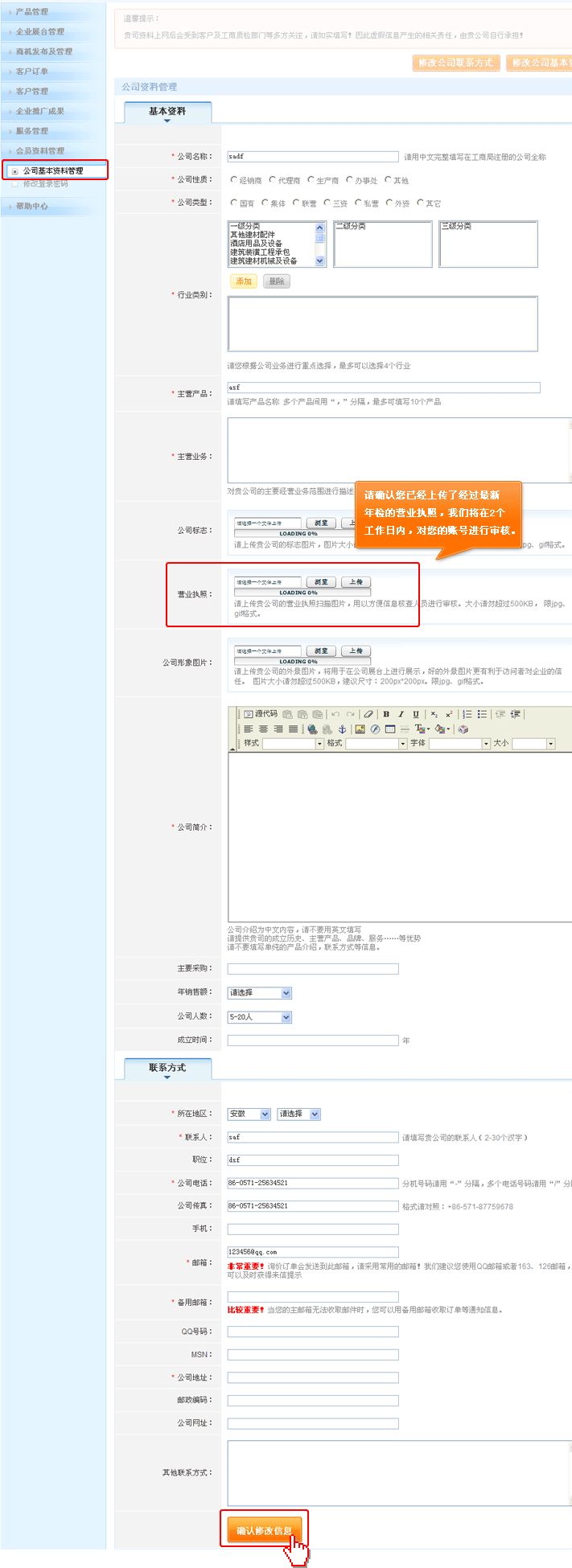Viewport: 572px width, 1568px height.
Task: Click the insert table icon
Action: (x=390, y=729)
